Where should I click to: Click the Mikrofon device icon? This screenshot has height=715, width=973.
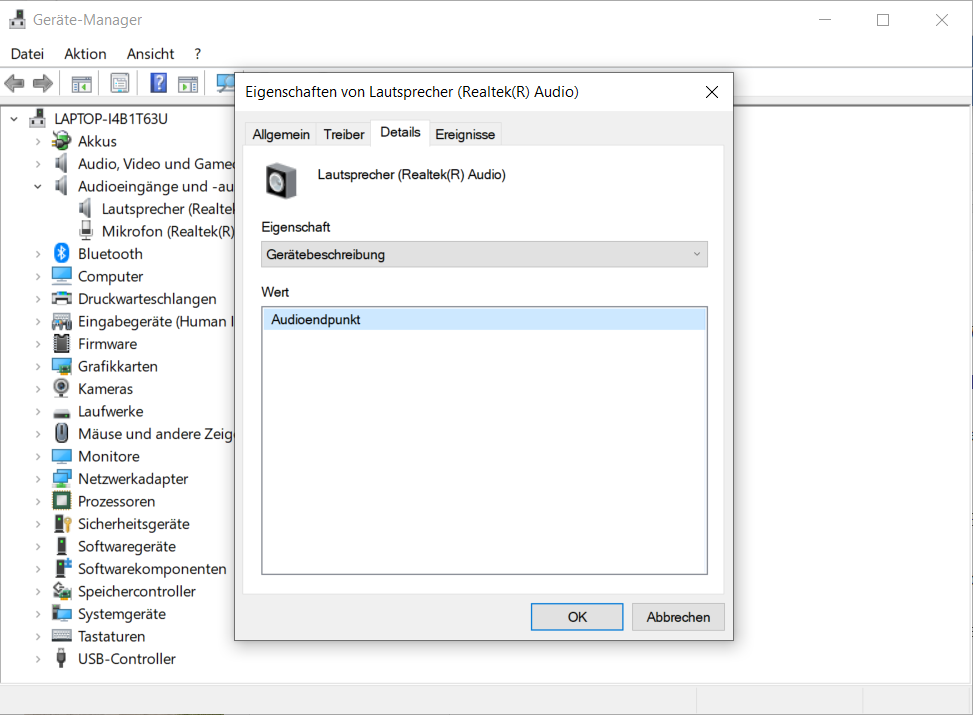86,230
